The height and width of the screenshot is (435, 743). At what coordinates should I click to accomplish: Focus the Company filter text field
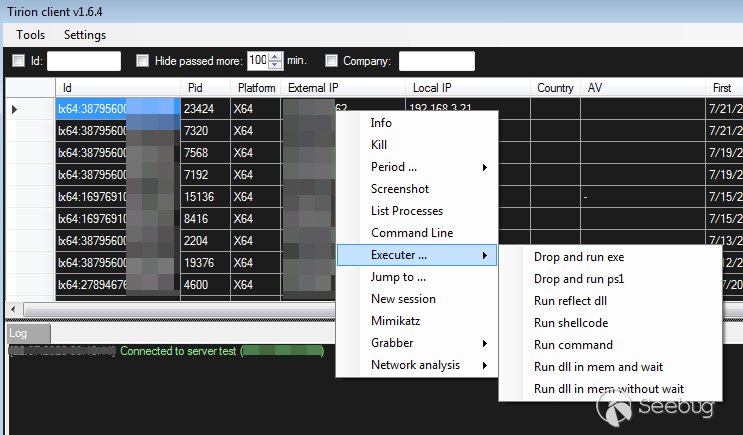coord(436,61)
